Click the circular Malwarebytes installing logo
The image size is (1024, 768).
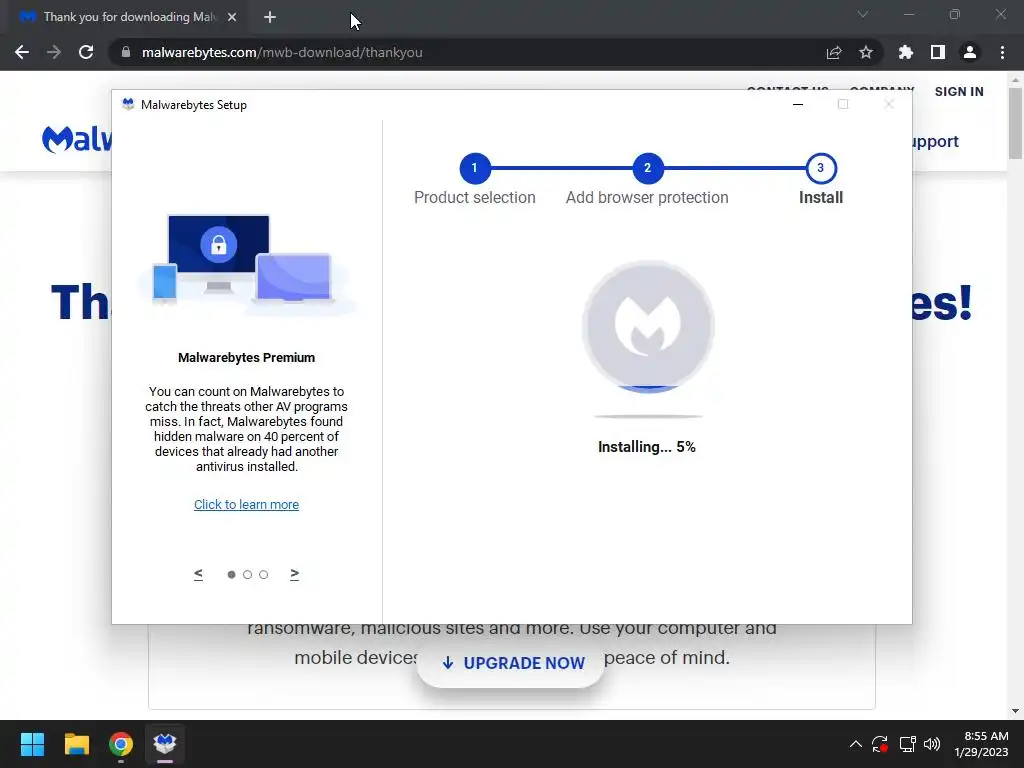[x=648, y=327]
